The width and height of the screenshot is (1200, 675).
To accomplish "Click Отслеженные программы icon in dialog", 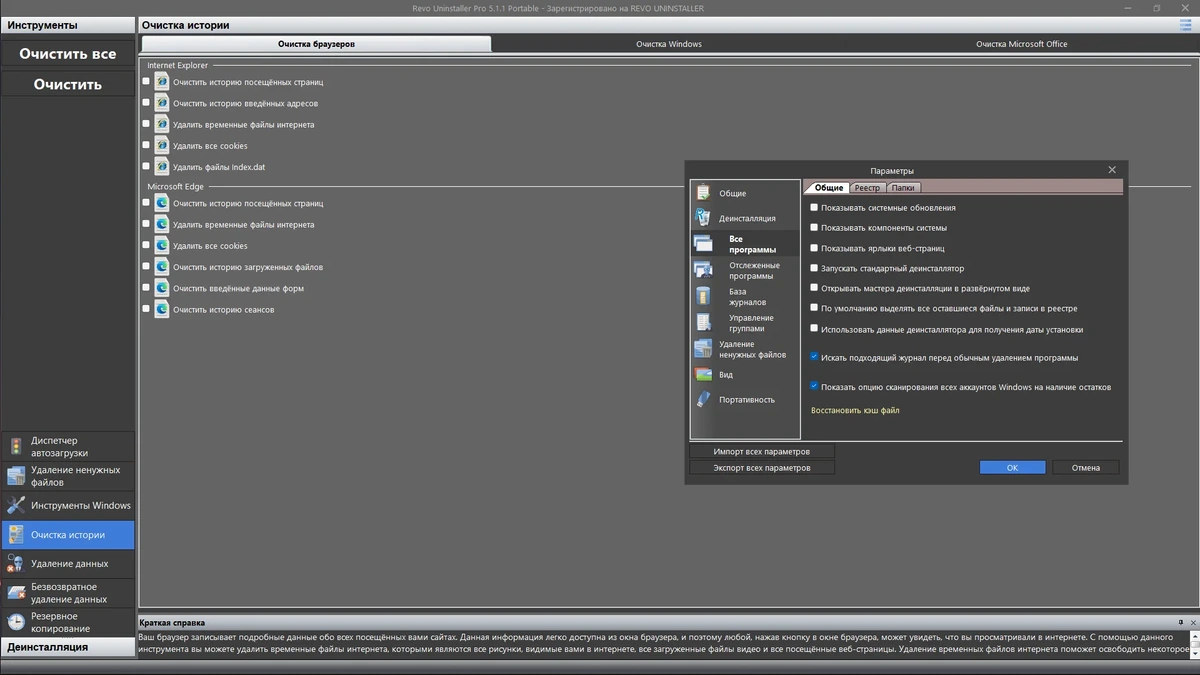I will [x=703, y=270].
